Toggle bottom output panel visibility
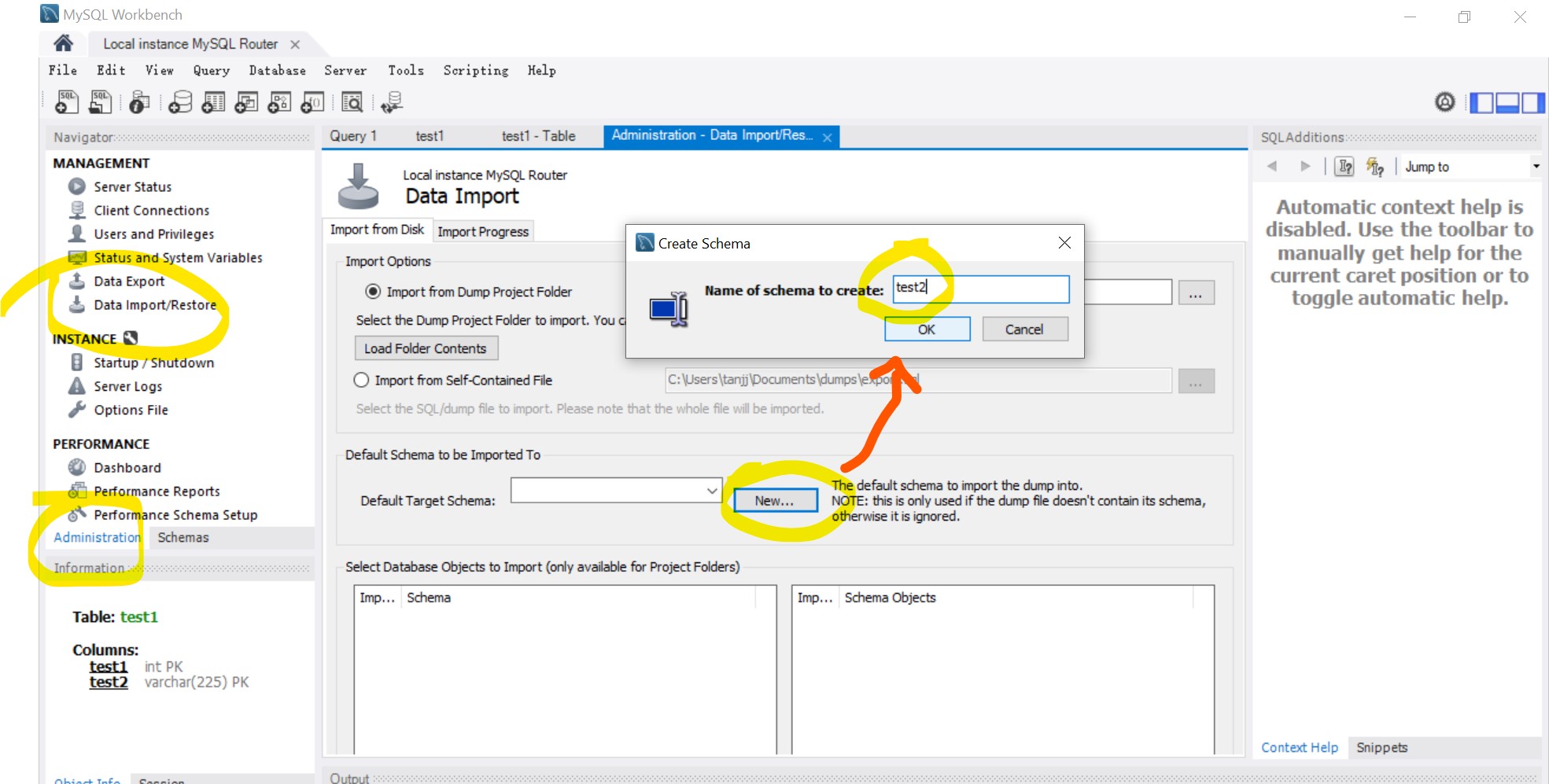The image size is (1549, 784). (x=1507, y=102)
